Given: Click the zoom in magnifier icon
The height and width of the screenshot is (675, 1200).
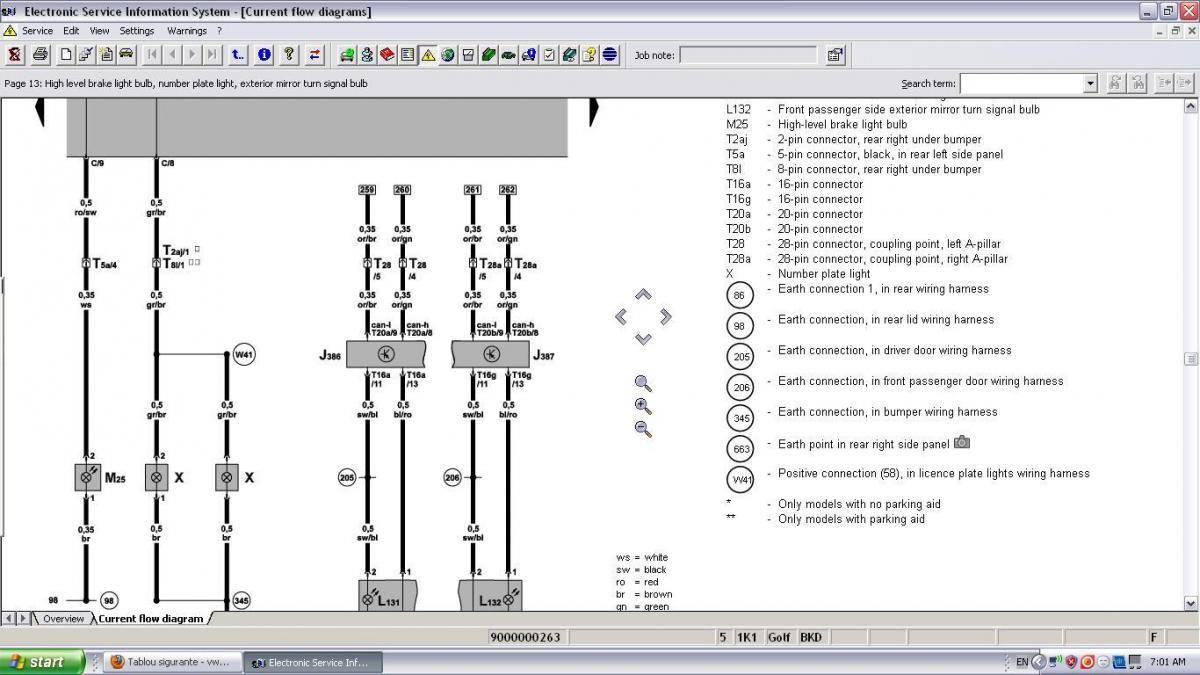Looking at the screenshot, I should 643,406.
